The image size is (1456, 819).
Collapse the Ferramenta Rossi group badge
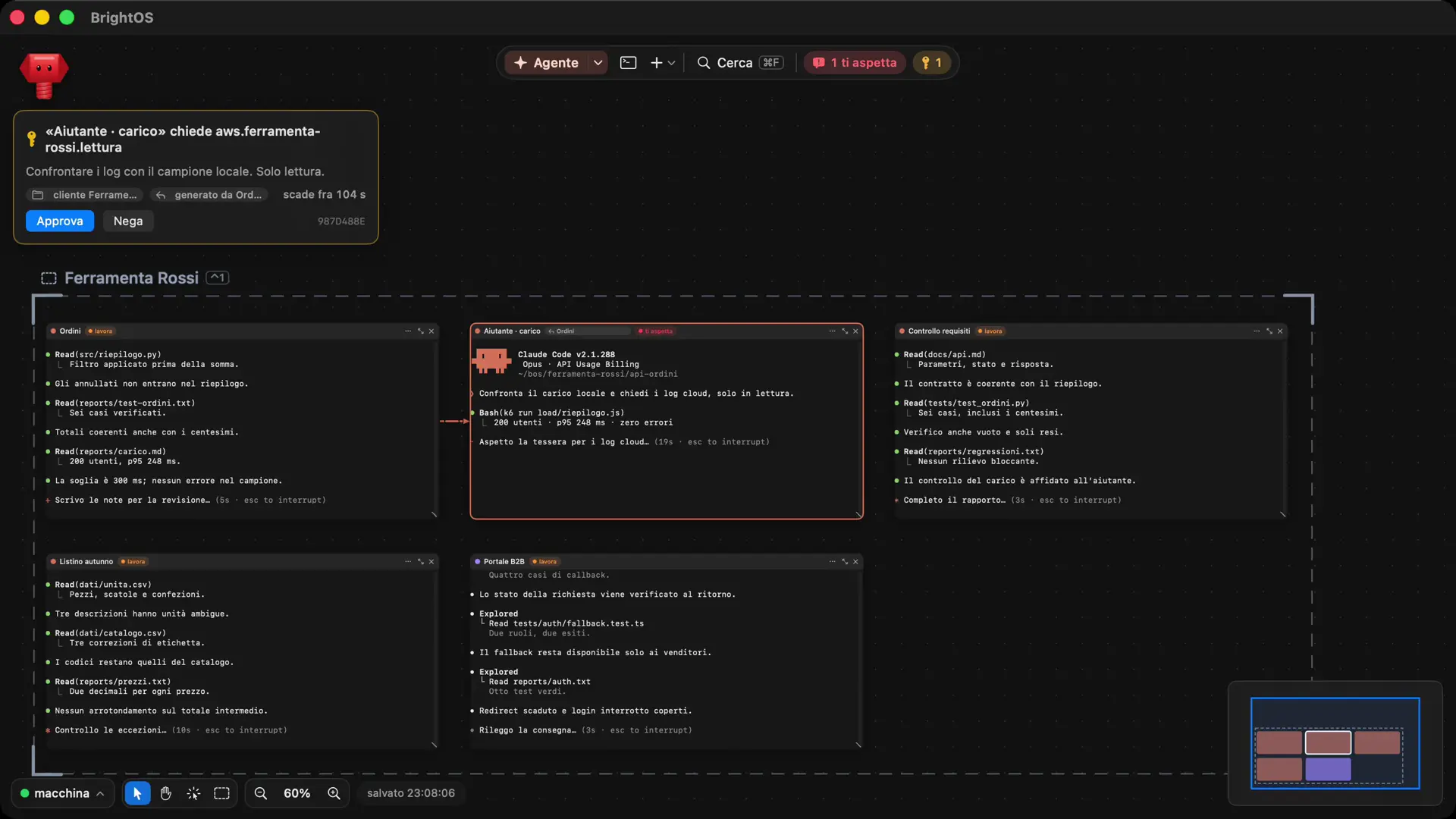click(218, 278)
